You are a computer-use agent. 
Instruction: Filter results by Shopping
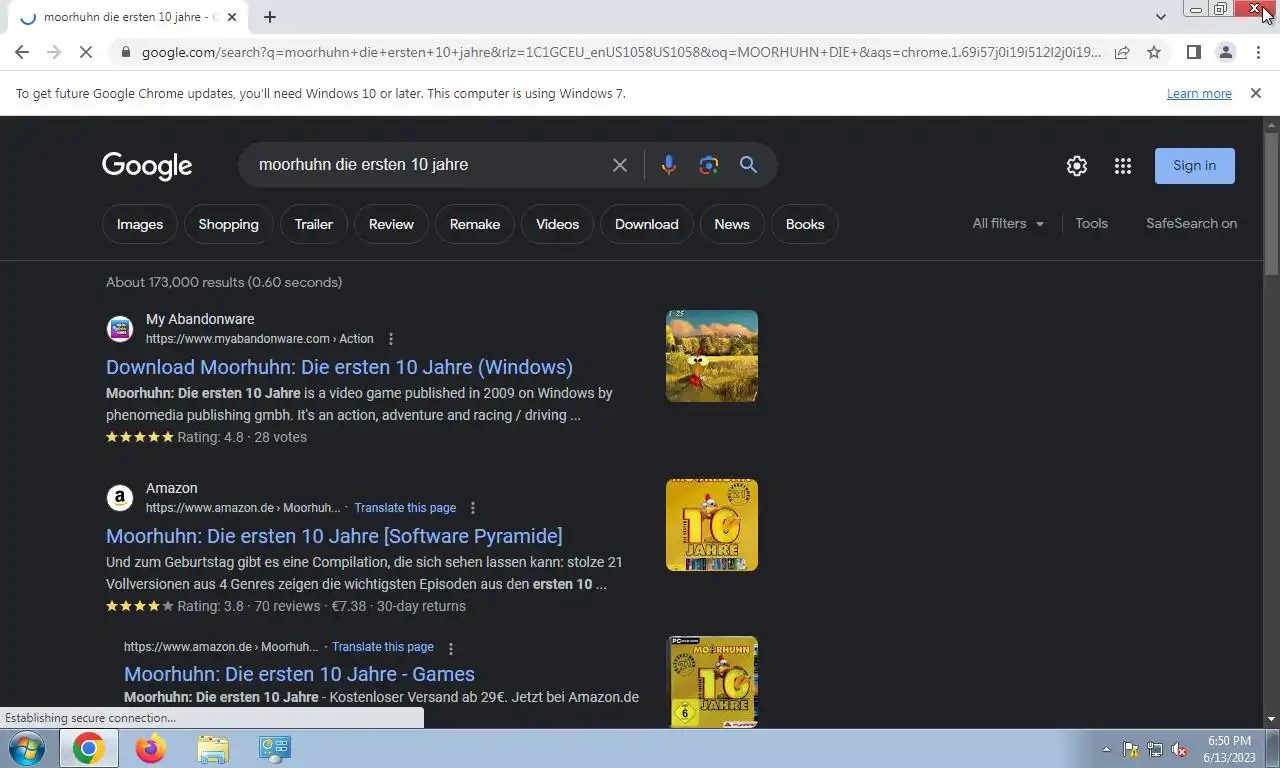pyautogui.click(x=228, y=224)
